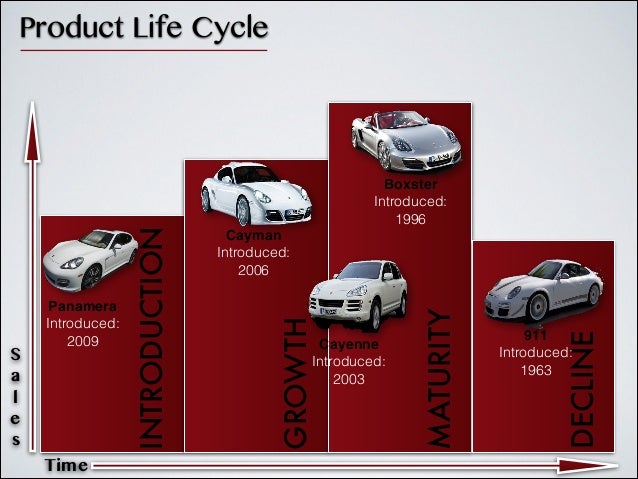Click the horizontal Time axis arrowhead
Screen dimensions: 638x479
coord(588,466)
